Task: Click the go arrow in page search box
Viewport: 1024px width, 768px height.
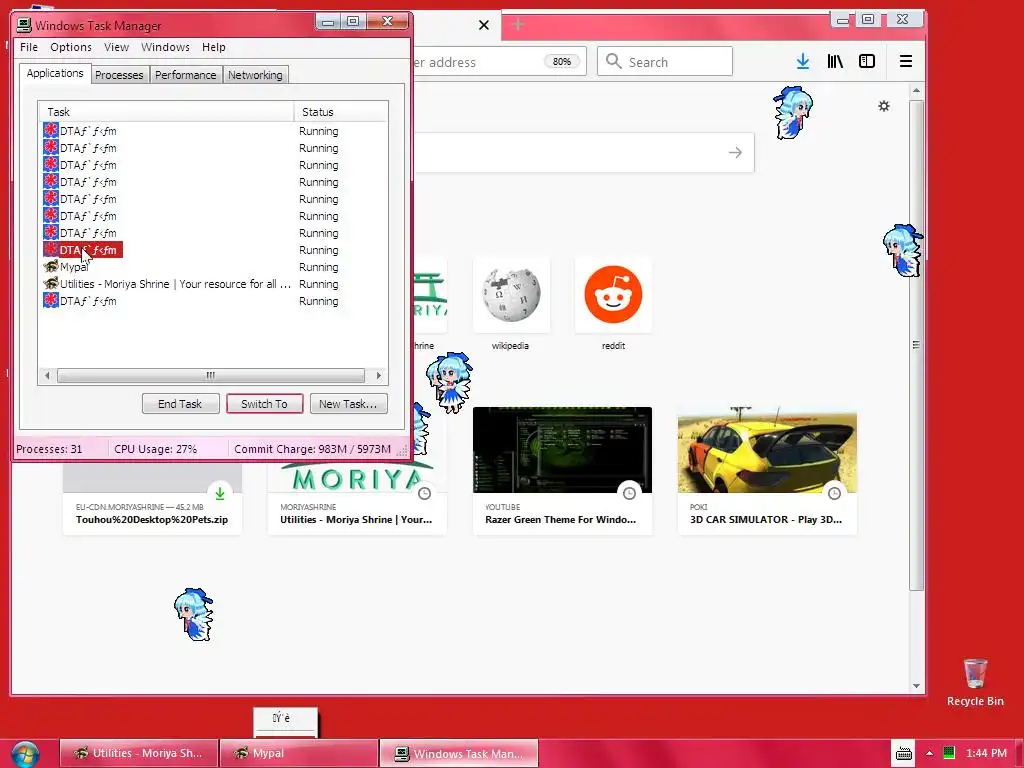Action: click(735, 152)
